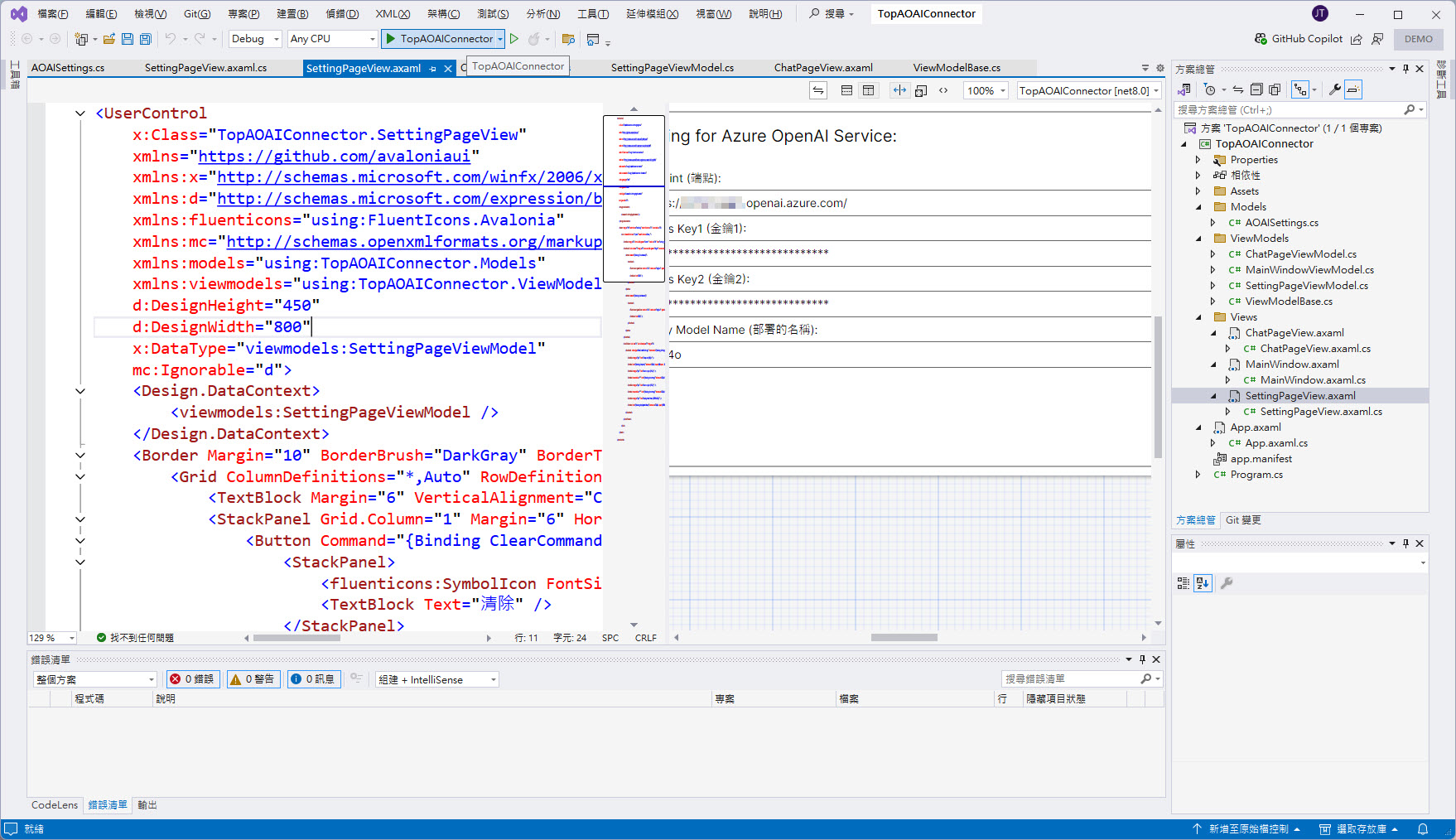Image resolution: width=1456 pixels, height=840 pixels.
Task: Click the DEMO button at top right
Action: (1419, 39)
